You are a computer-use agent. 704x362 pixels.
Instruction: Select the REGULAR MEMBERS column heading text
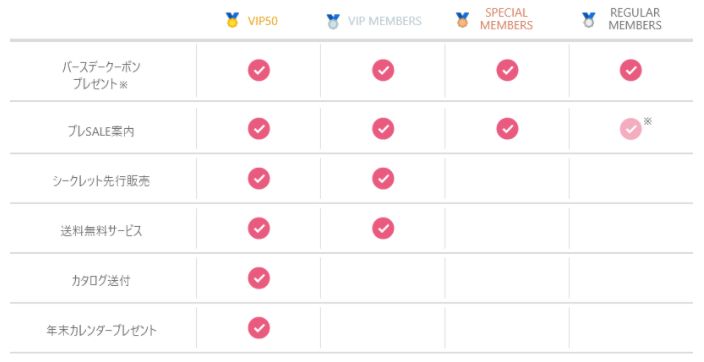[635, 19]
